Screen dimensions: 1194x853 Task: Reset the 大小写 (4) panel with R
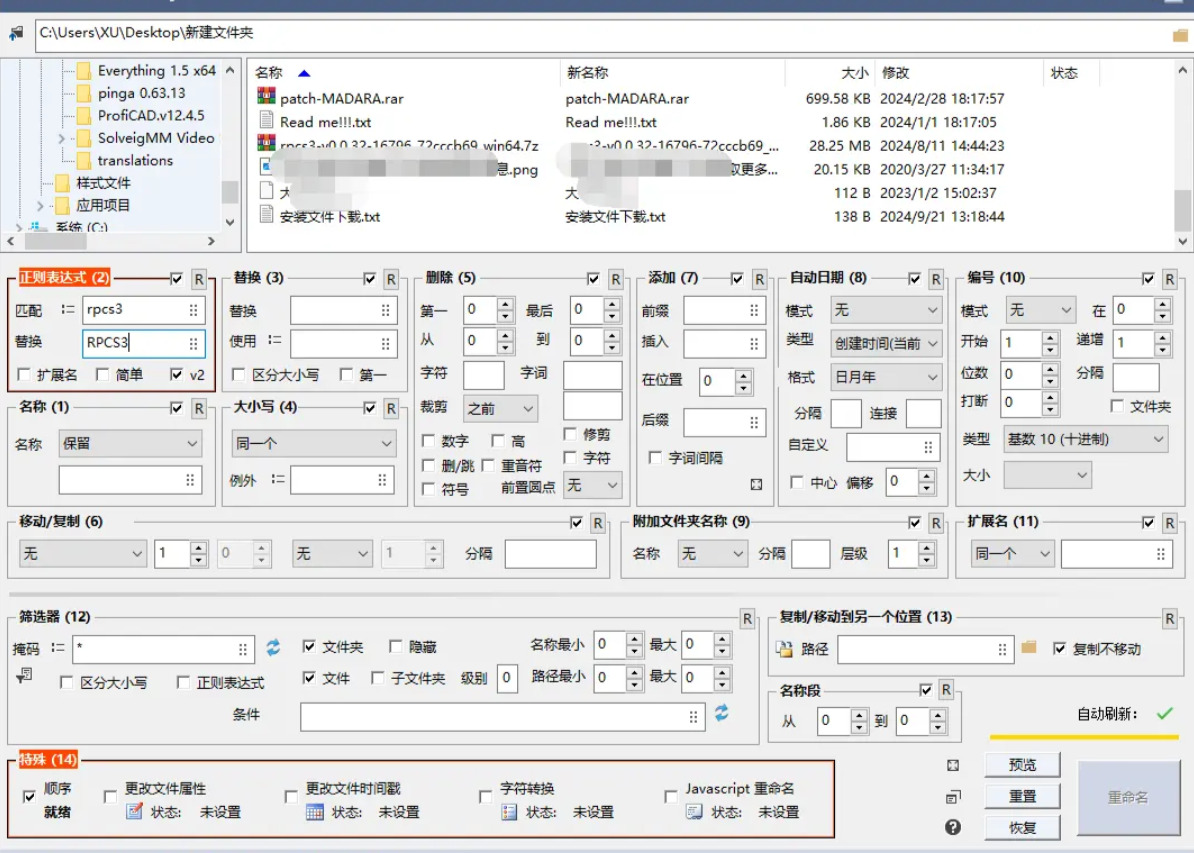pos(391,409)
